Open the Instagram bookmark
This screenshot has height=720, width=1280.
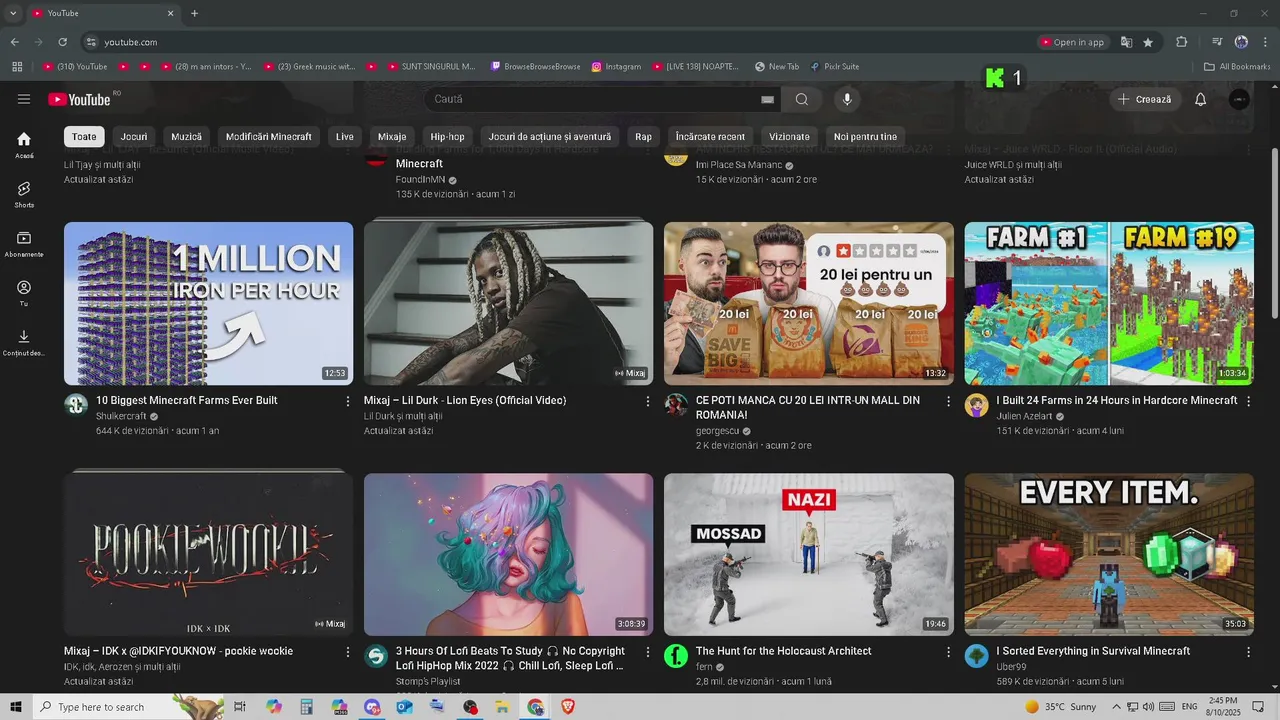click(x=616, y=67)
